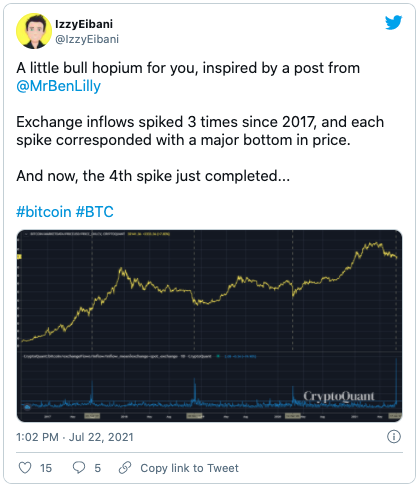Click the reply count 5
Image resolution: width=420 pixels, height=491 pixels.
pos(97,468)
